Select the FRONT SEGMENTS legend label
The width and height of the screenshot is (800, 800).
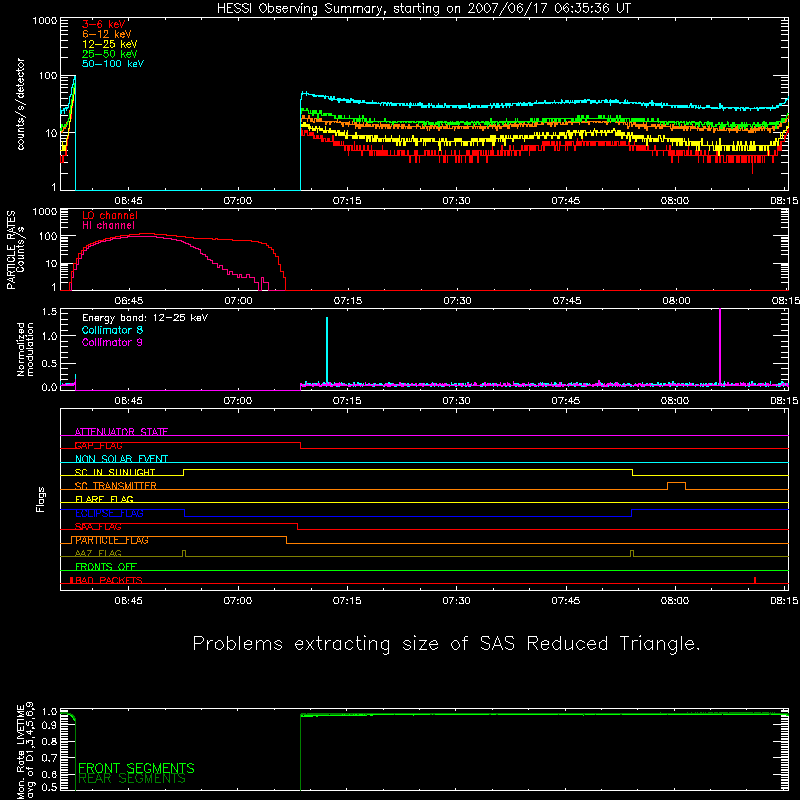tap(136, 768)
